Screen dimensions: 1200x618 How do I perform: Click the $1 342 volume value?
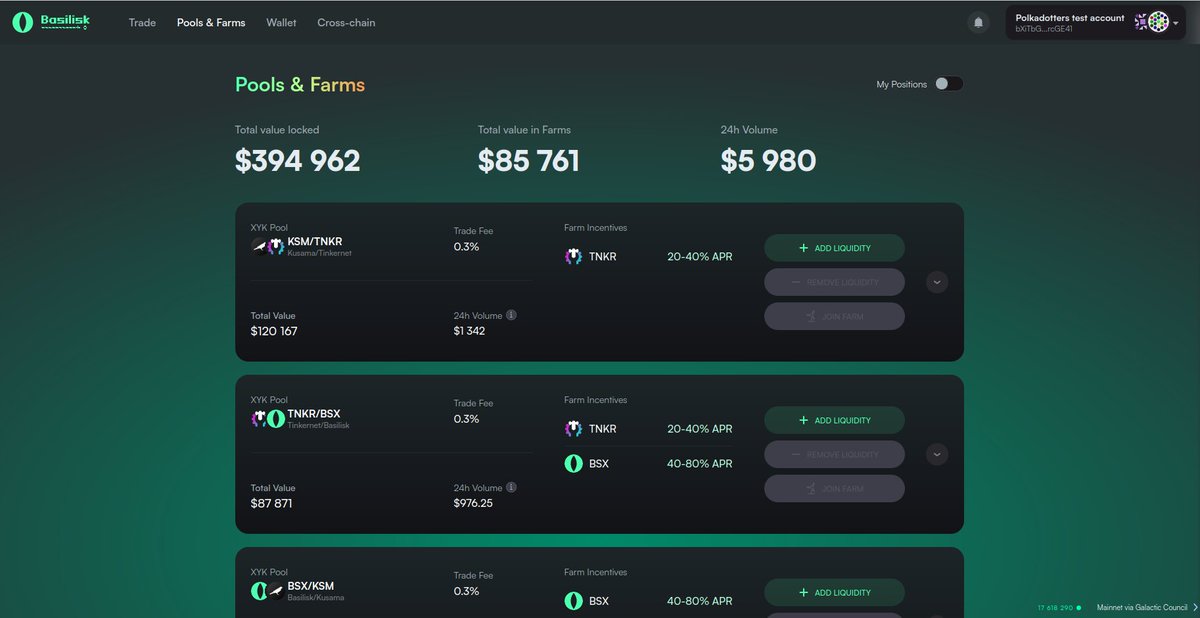point(469,331)
